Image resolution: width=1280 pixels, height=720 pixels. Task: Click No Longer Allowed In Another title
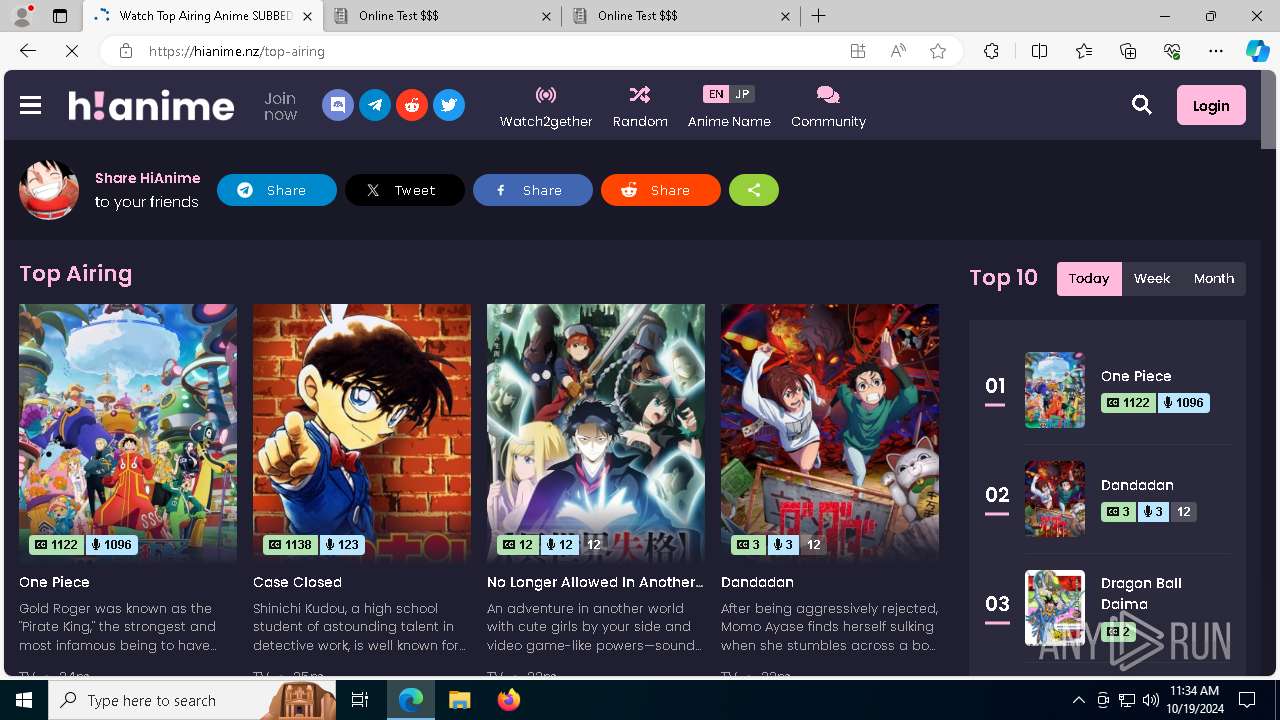[x=595, y=582]
